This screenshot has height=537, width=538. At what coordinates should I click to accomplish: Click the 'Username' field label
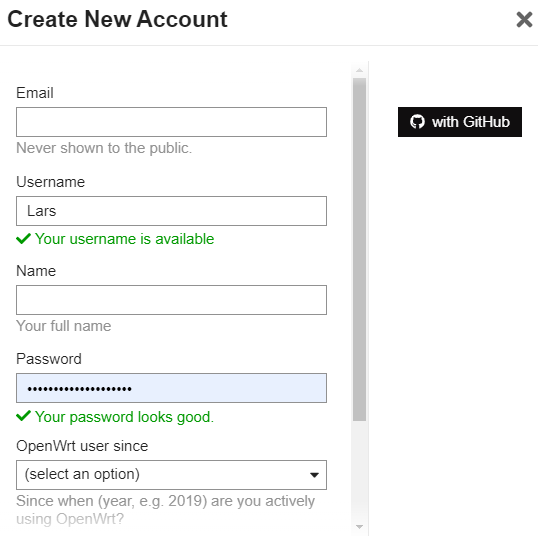pyautogui.click(x=50, y=182)
